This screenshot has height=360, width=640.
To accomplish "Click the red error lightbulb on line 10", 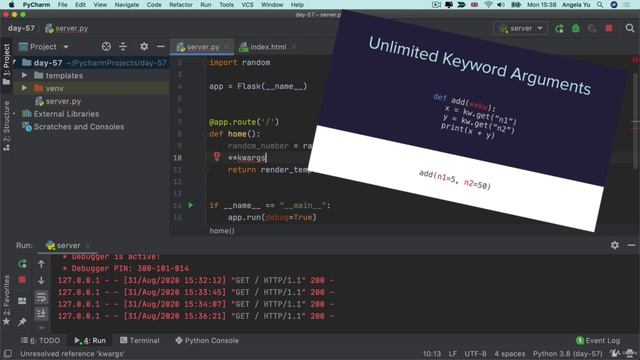I will coord(217,156).
